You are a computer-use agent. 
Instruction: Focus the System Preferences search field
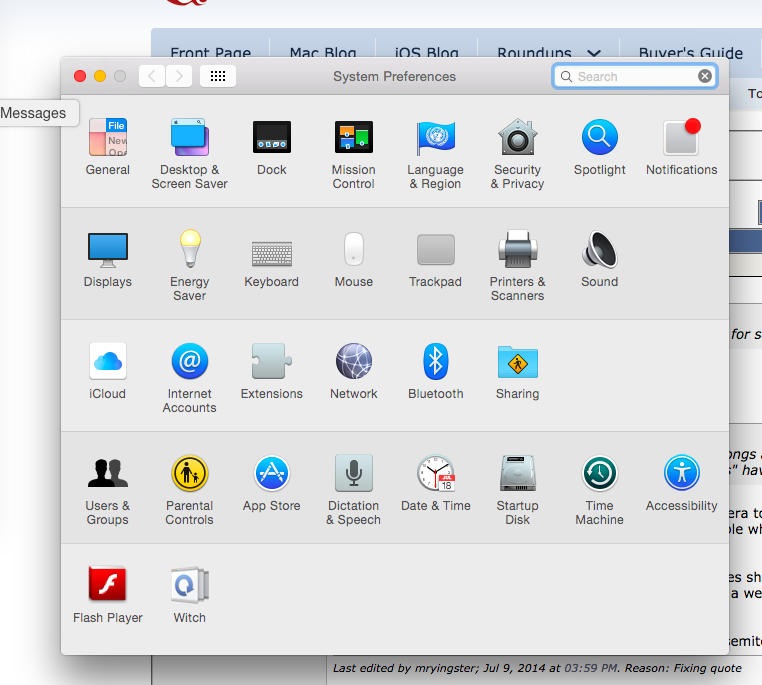click(x=634, y=76)
